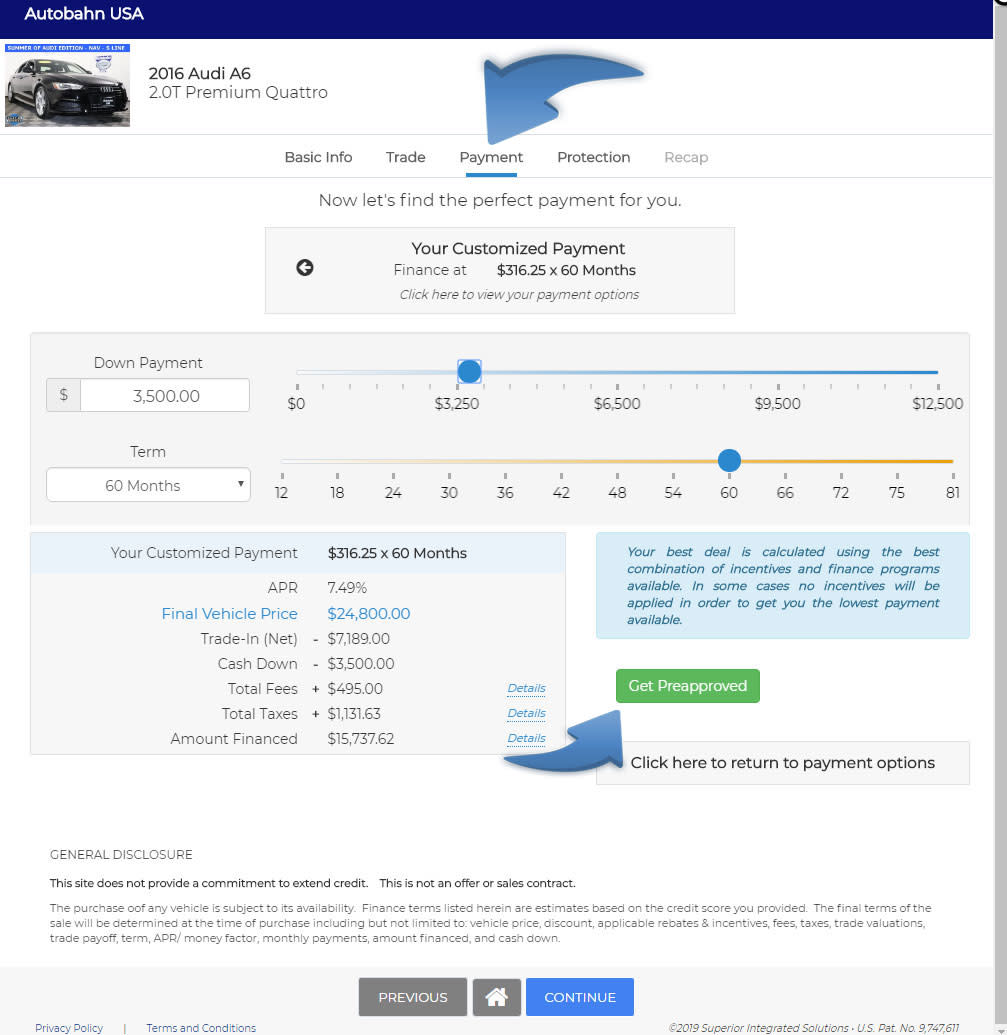Click the Autobahn USA header title

(84, 14)
